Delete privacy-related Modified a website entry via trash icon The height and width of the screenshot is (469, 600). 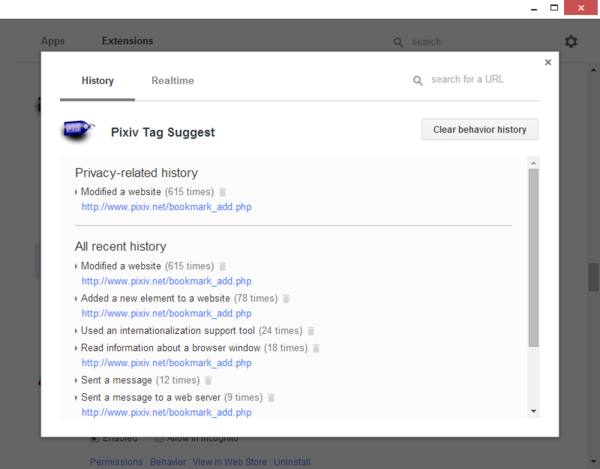pyautogui.click(x=222, y=192)
